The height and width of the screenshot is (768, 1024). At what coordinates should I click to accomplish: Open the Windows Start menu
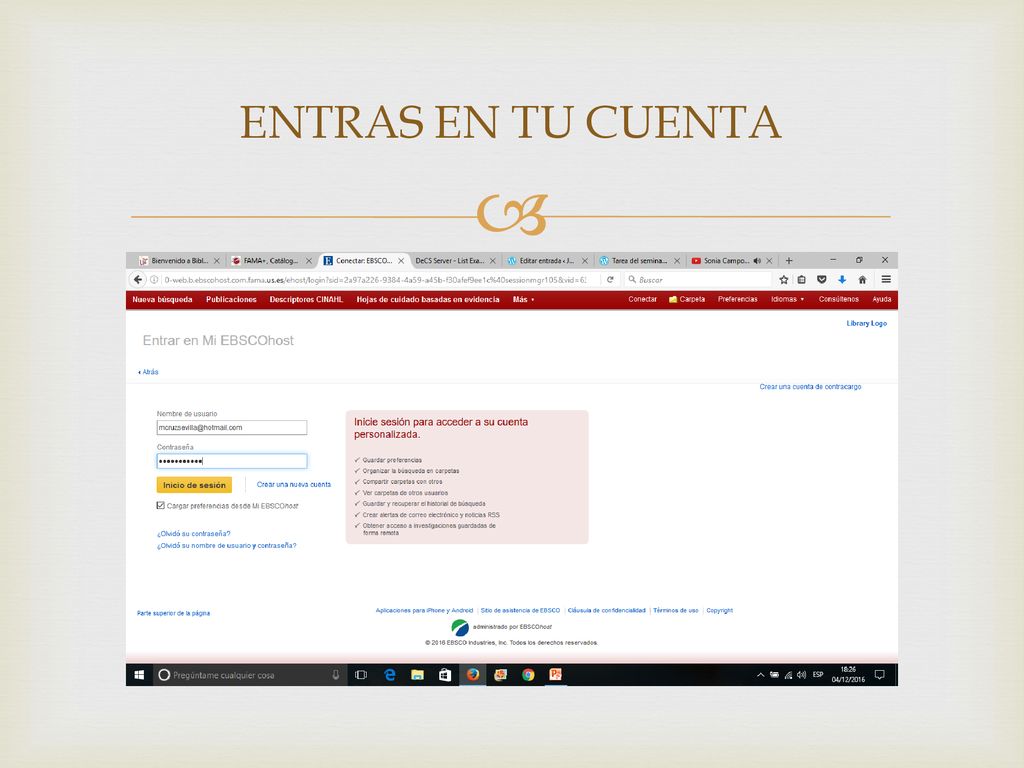pyautogui.click(x=139, y=675)
